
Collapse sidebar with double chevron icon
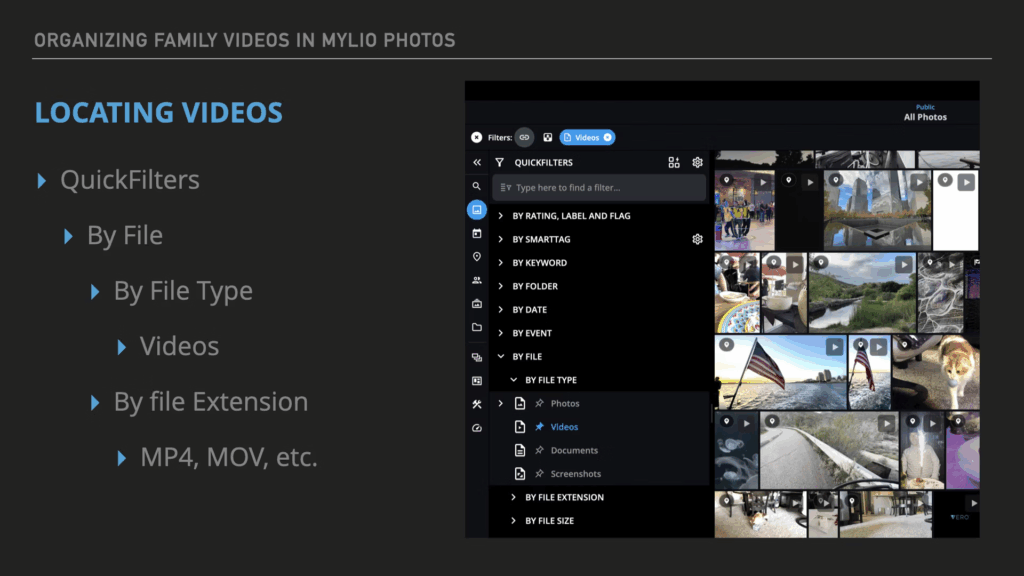point(477,162)
